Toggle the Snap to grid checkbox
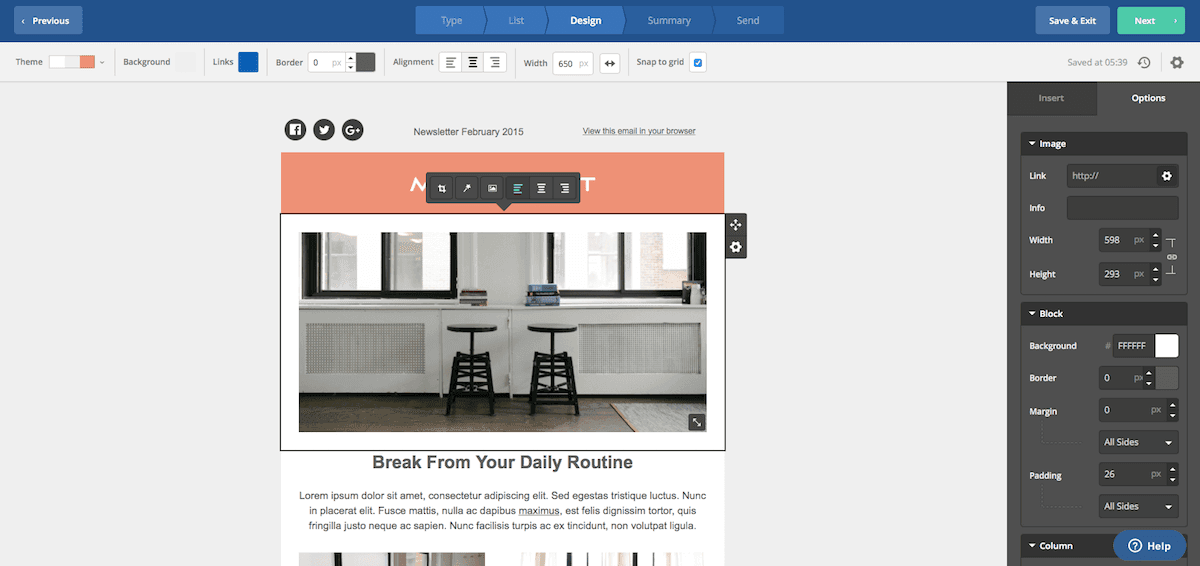1200x566 pixels. 698,62
